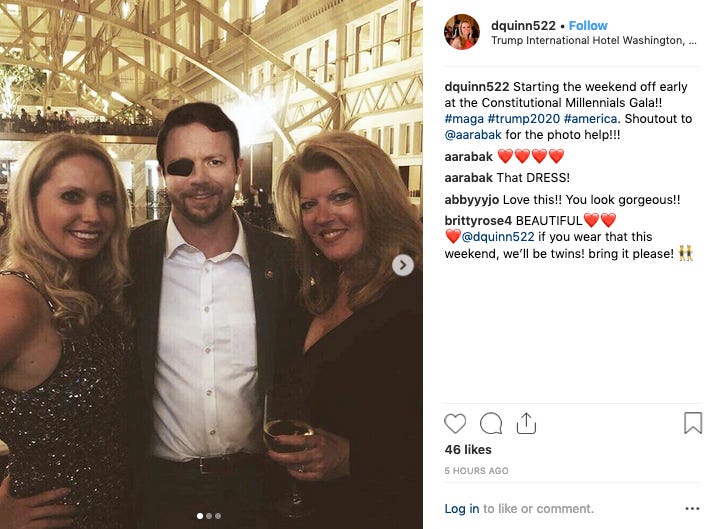717x529 pixels.
Task: Open the Trump International Hotel location link
Action: tap(594, 41)
